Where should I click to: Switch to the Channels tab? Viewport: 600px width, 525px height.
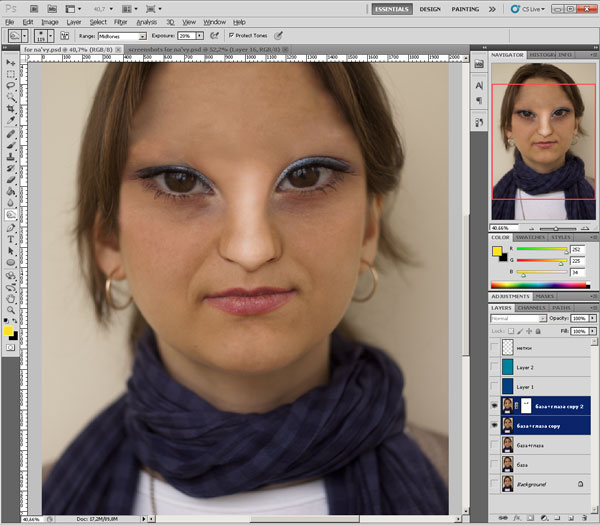533,308
